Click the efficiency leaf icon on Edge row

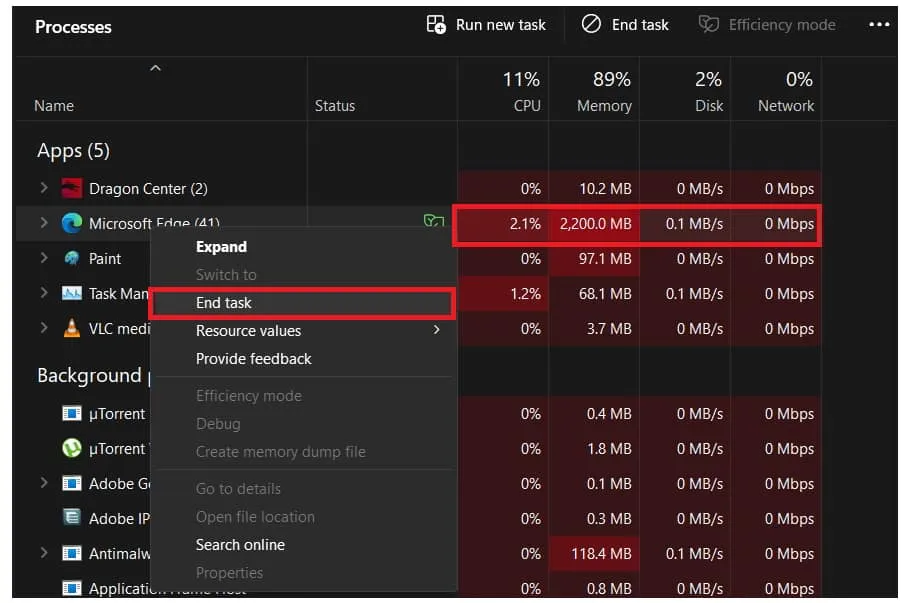[434, 221]
